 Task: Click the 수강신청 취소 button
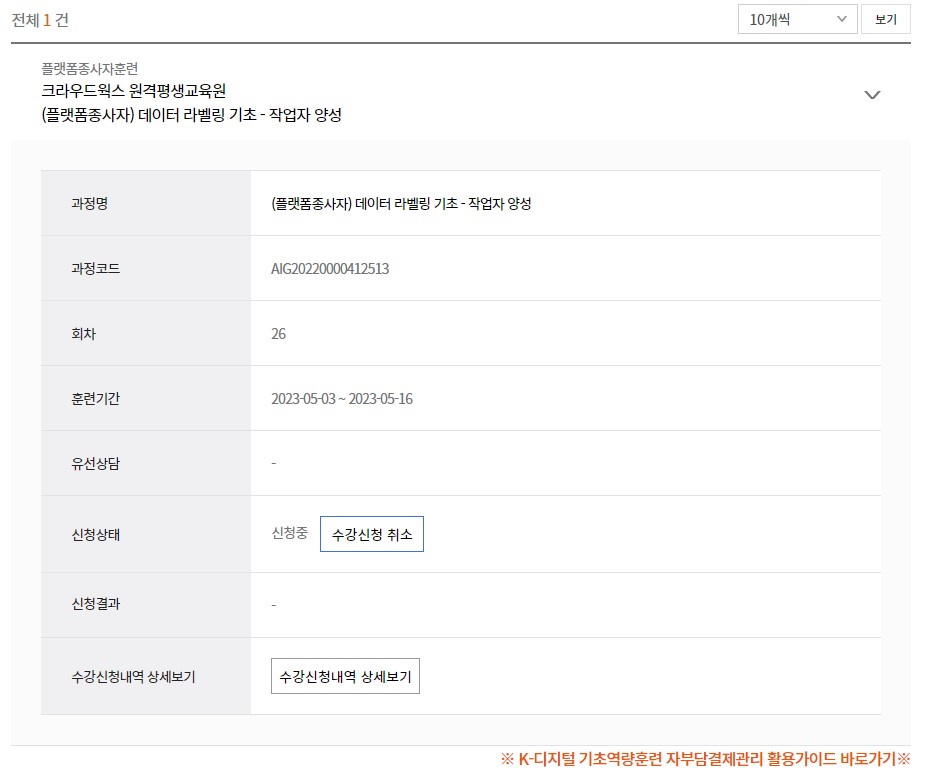(x=372, y=534)
